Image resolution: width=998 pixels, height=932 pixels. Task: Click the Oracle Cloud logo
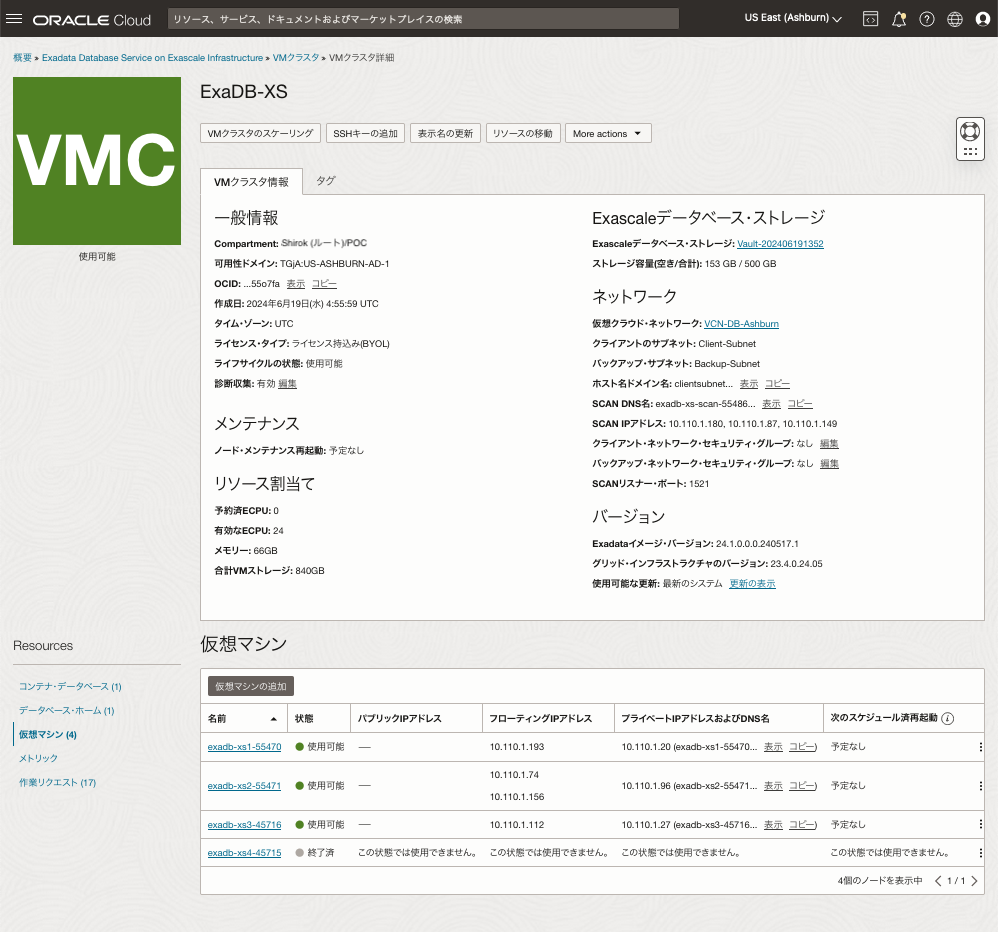click(90, 18)
